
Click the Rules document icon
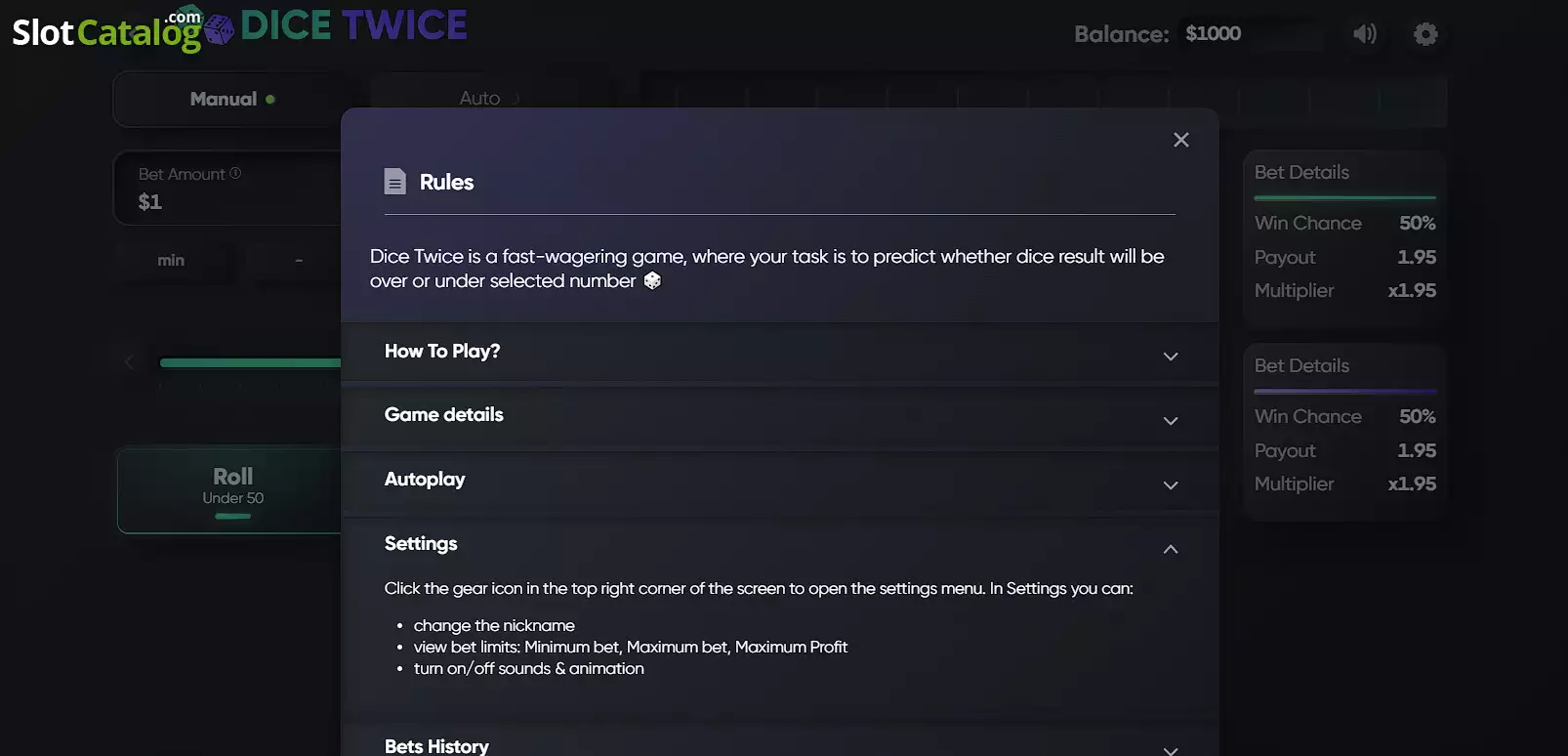click(394, 182)
